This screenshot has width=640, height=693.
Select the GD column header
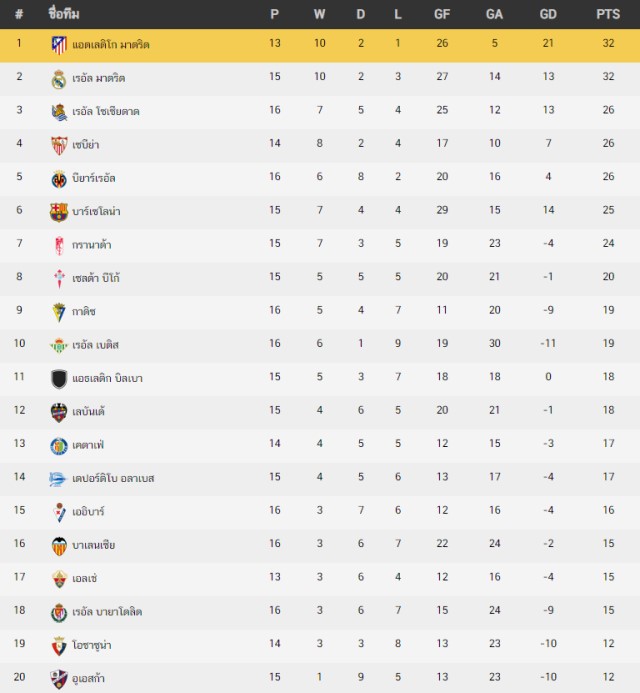tap(548, 14)
